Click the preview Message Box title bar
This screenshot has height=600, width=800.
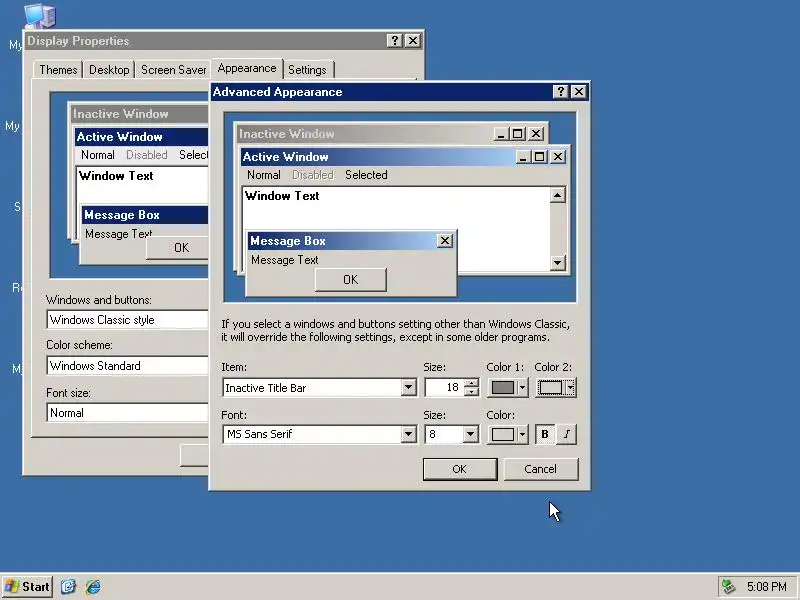click(x=351, y=241)
